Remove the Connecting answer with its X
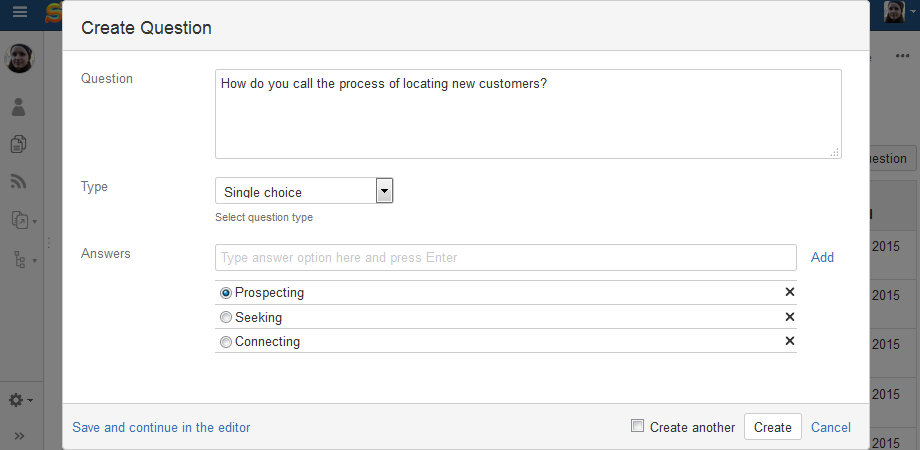Screen dimensions: 920x450 click(789, 341)
